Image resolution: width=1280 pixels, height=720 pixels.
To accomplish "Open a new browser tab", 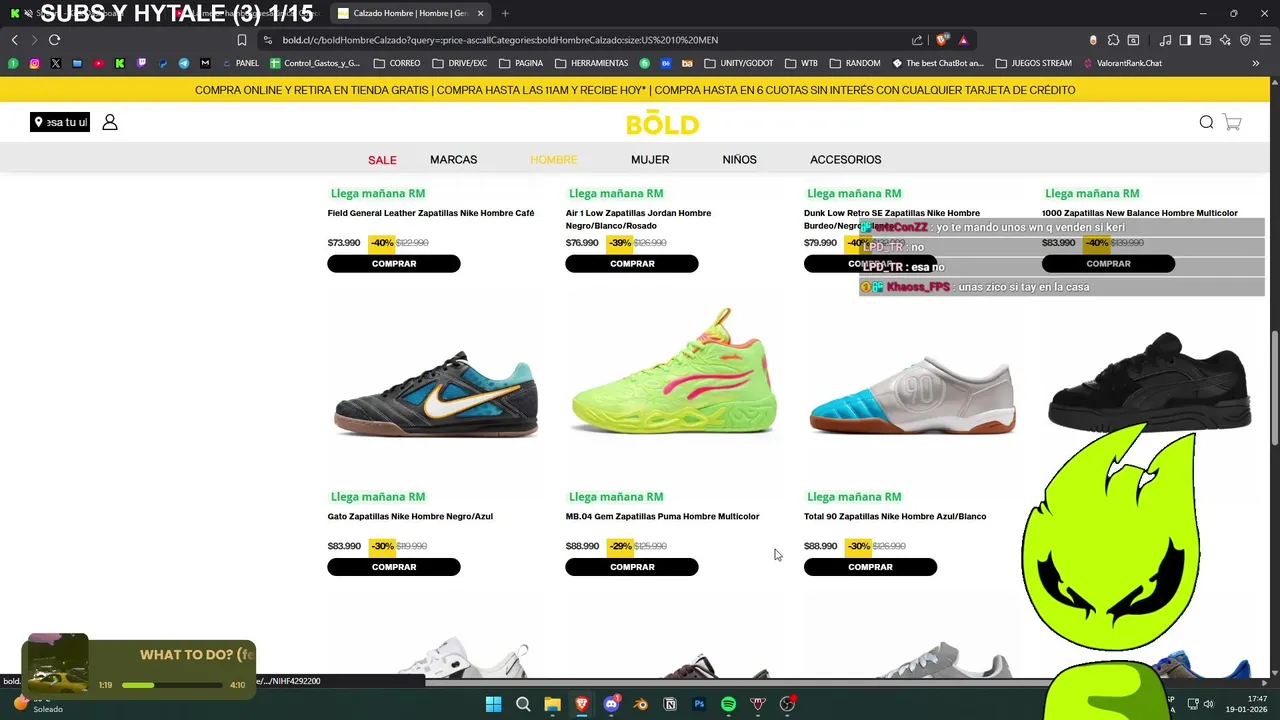I will [x=504, y=13].
